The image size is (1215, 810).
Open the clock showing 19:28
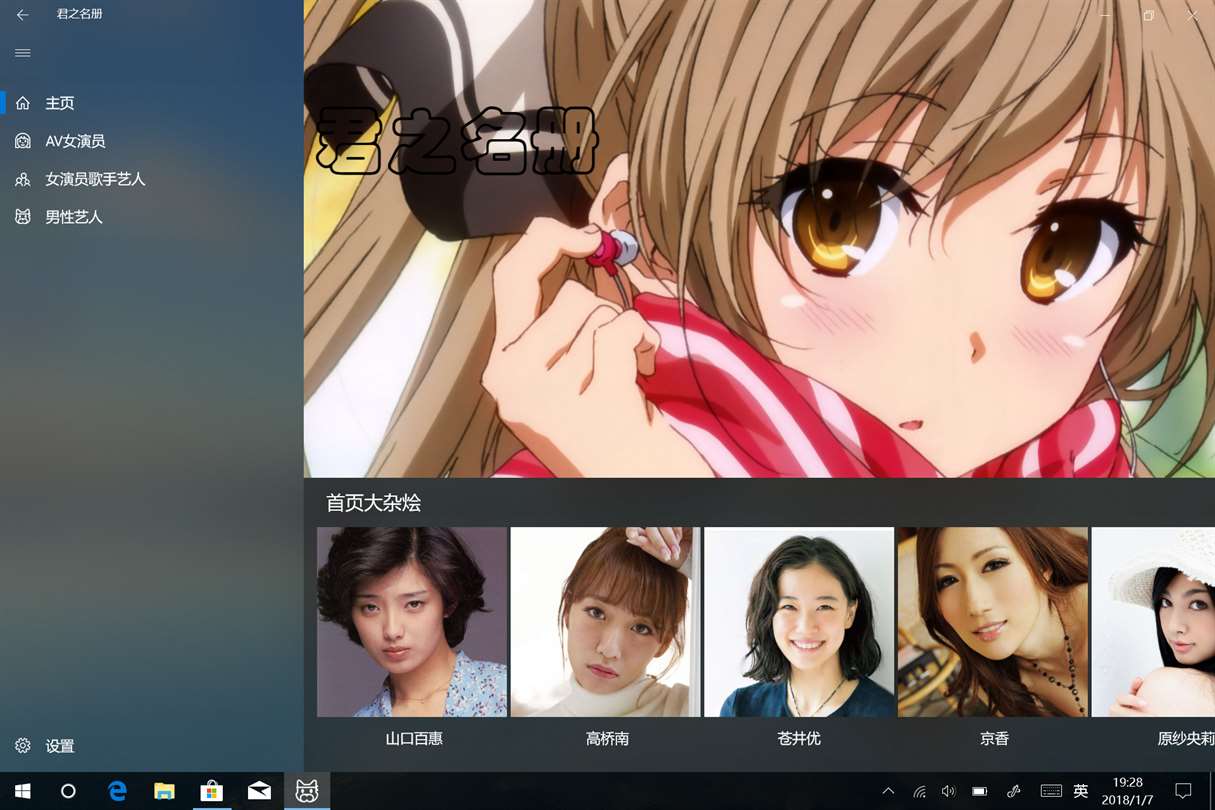click(x=1128, y=791)
